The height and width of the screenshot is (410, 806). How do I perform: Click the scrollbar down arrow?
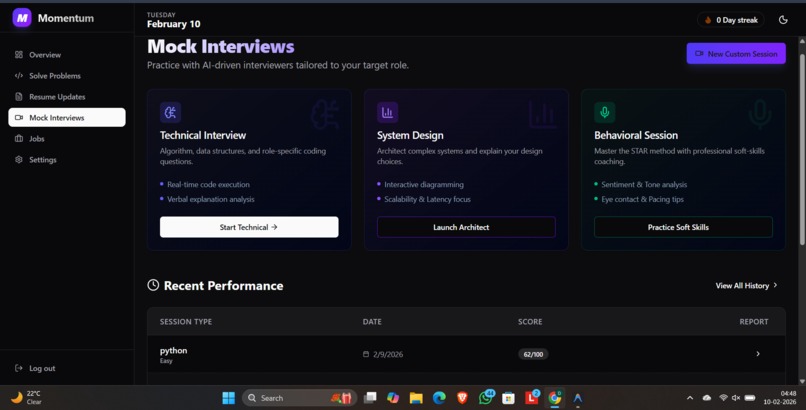tap(802, 381)
